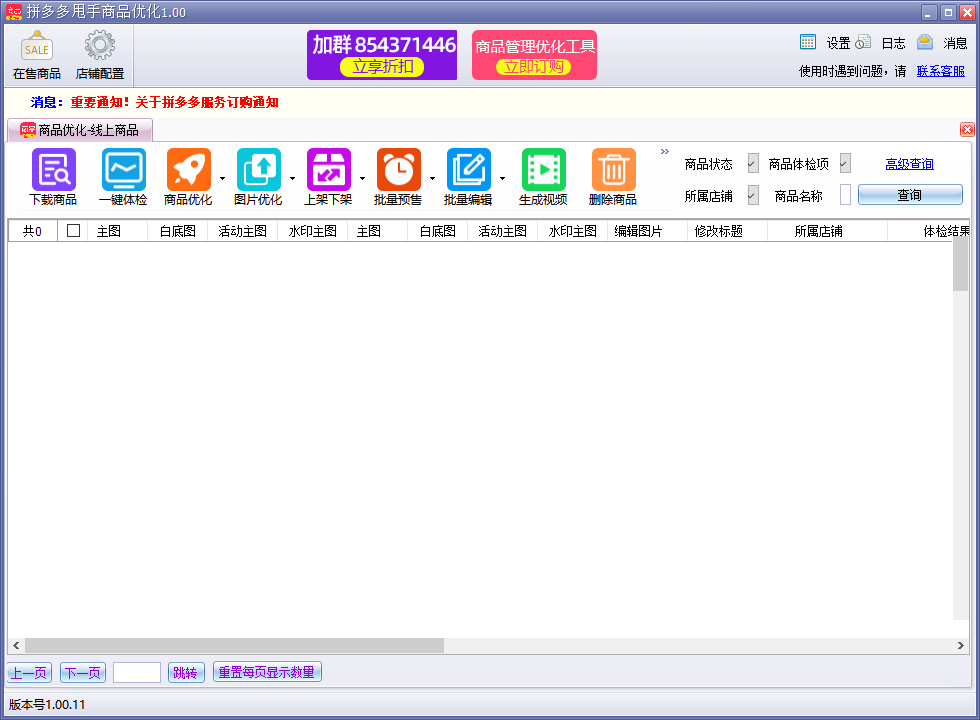
Task: Click the page number input box
Action: coord(137,672)
